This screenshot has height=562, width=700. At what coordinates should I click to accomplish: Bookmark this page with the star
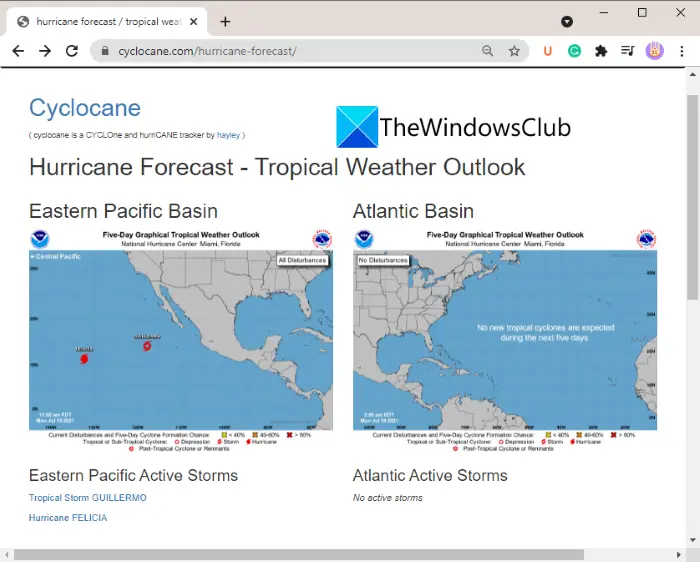pos(514,51)
